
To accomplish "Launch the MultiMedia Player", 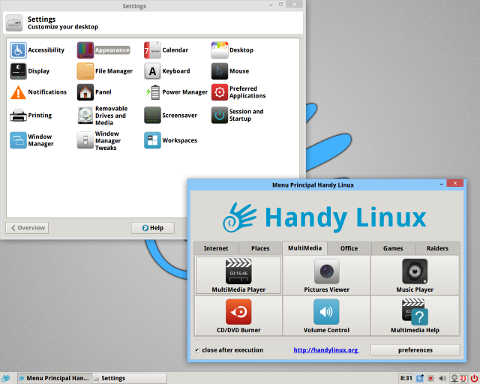I will pyautogui.click(x=239, y=275).
